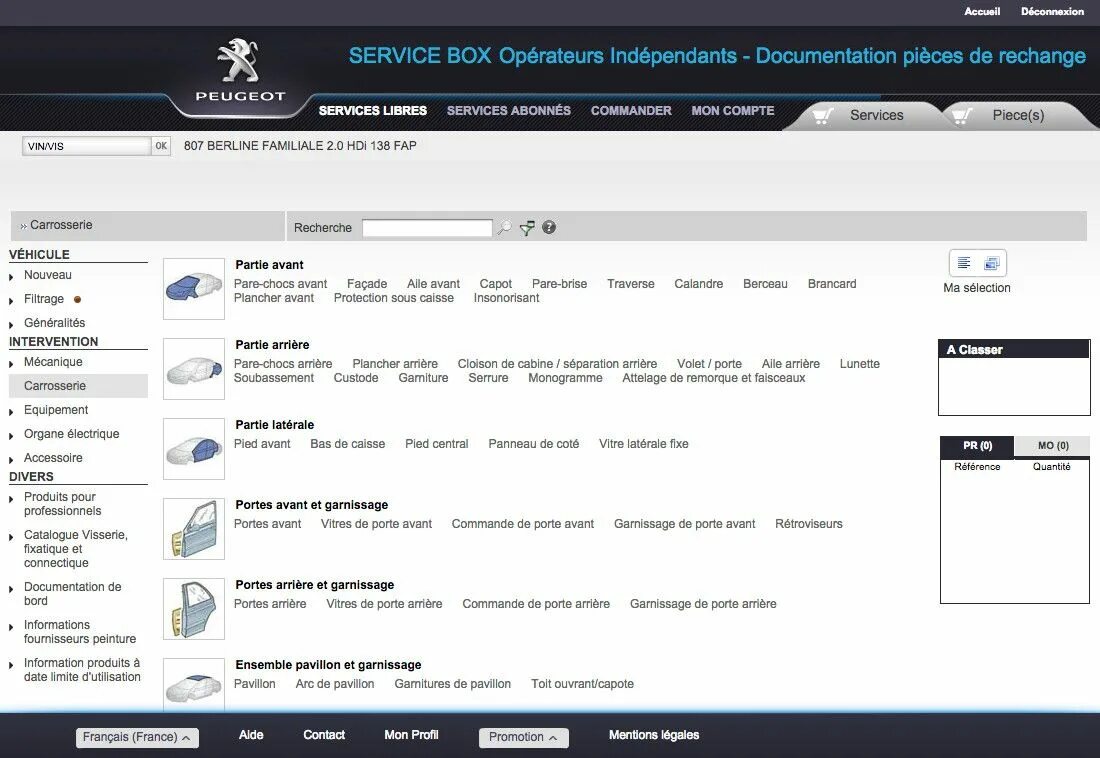Open Contact in the footer
The width and height of the screenshot is (1100, 758).
[x=324, y=735]
